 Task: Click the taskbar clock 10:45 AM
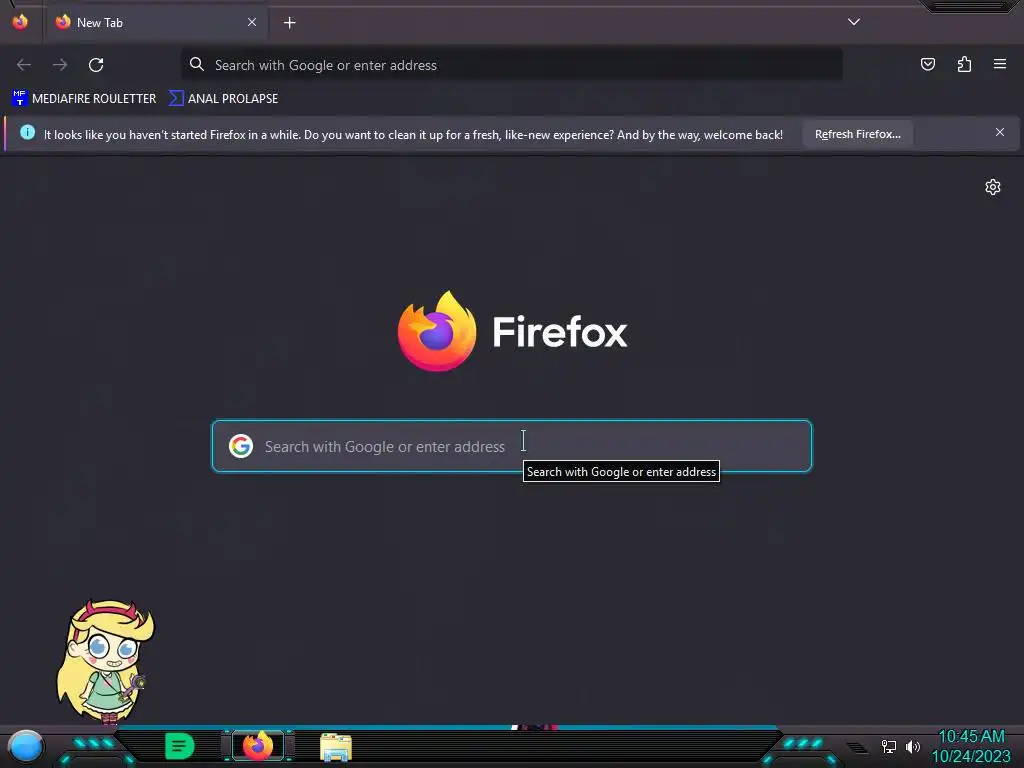(971, 737)
